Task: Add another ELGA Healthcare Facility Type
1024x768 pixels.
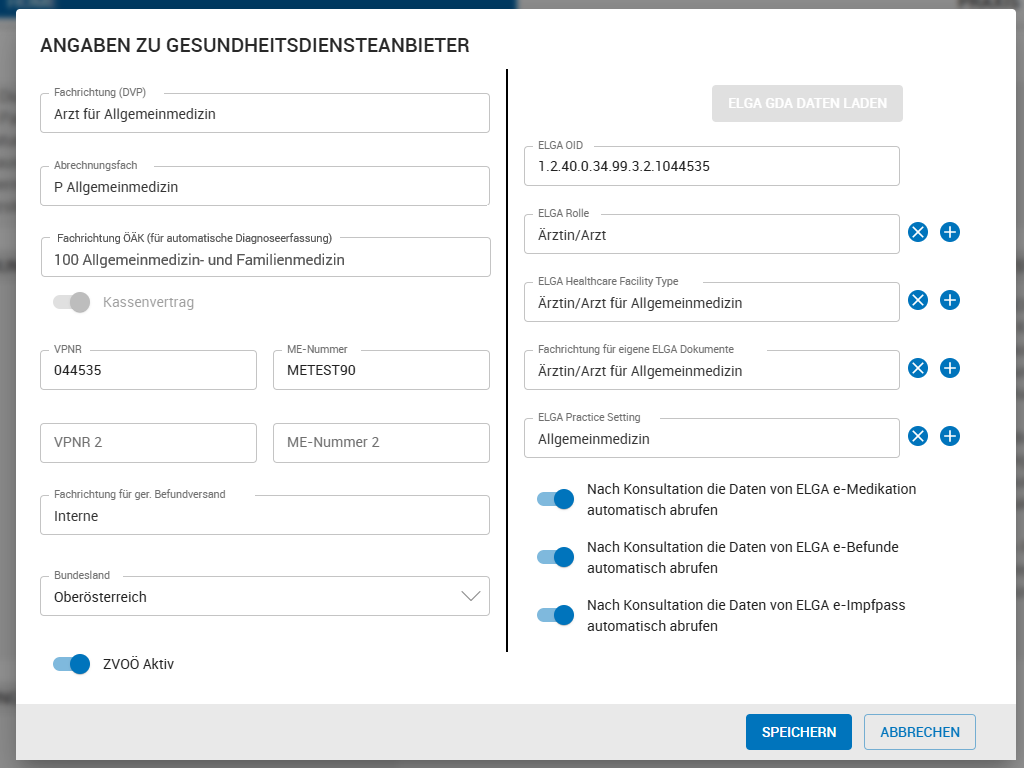Action: (950, 300)
